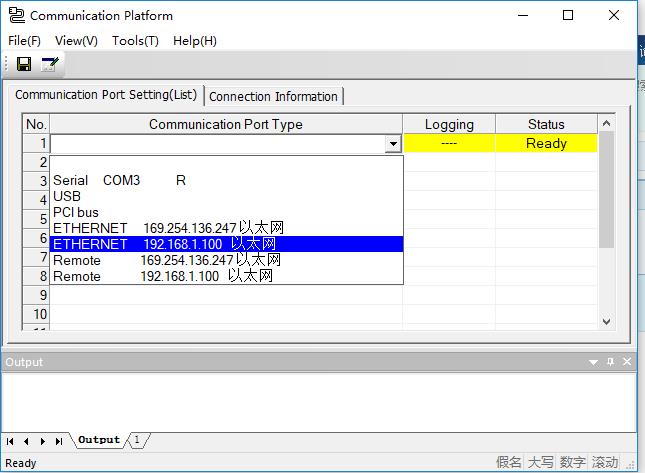Select the output tab labeled 1

tap(137, 440)
